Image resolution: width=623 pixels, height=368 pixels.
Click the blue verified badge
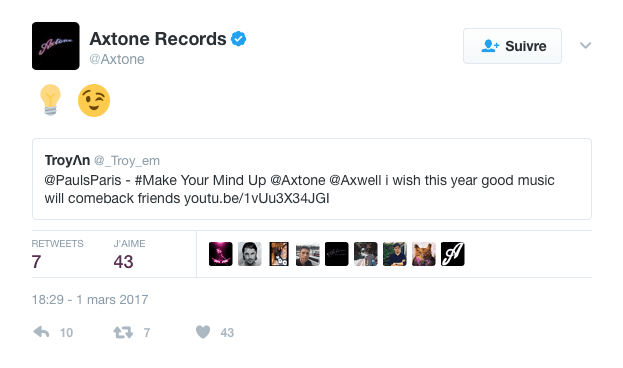[239, 39]
